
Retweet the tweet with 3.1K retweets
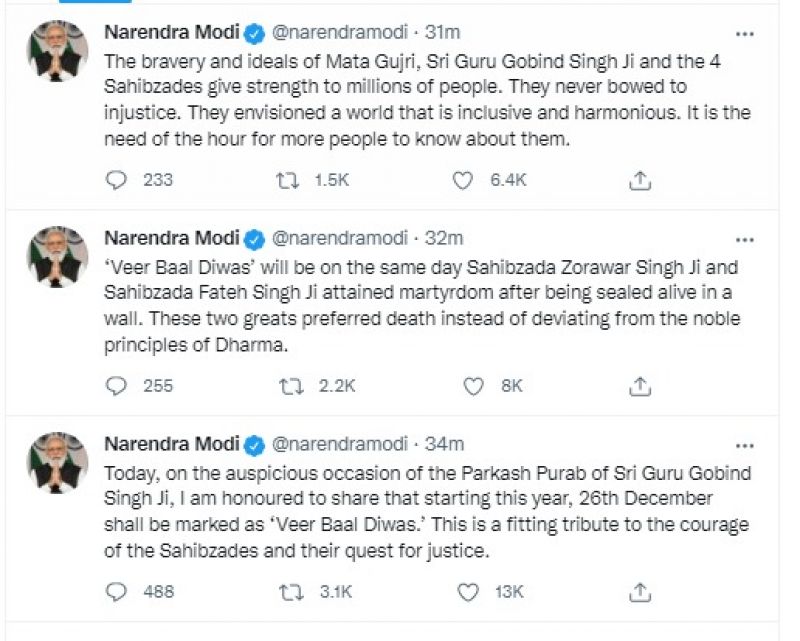coord(291,592)
